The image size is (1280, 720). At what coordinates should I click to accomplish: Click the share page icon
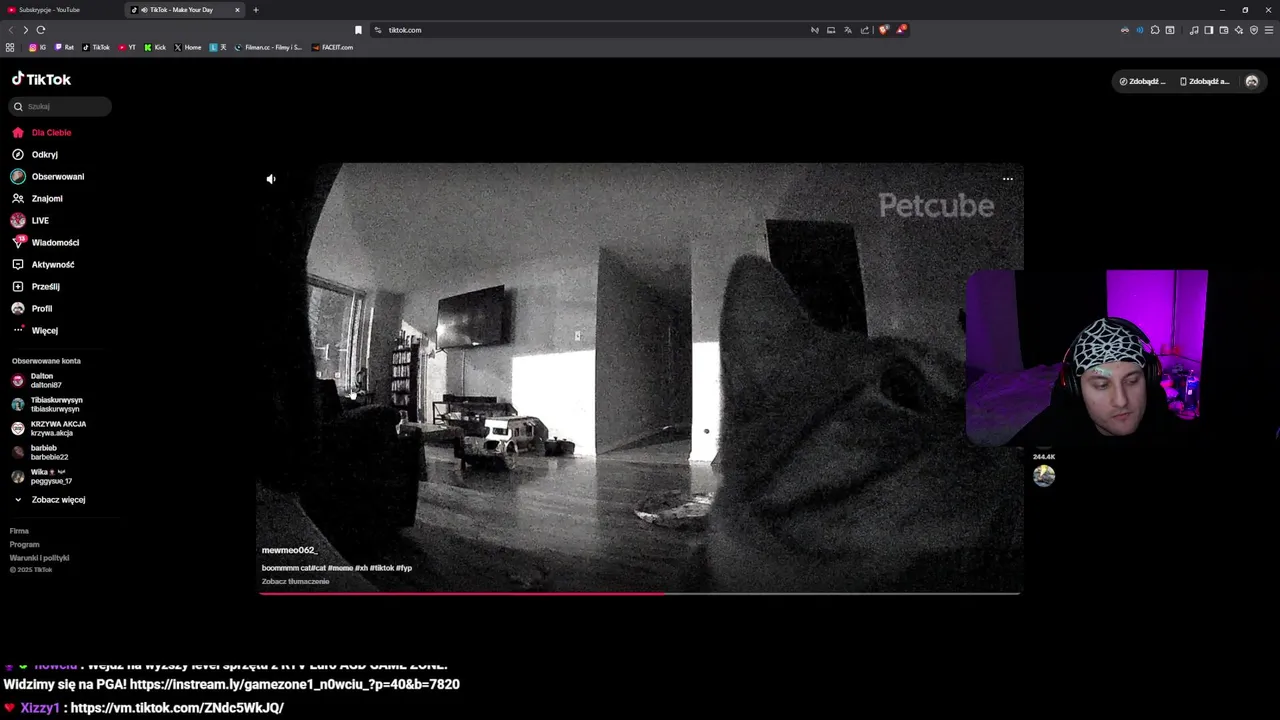point(865,30)
